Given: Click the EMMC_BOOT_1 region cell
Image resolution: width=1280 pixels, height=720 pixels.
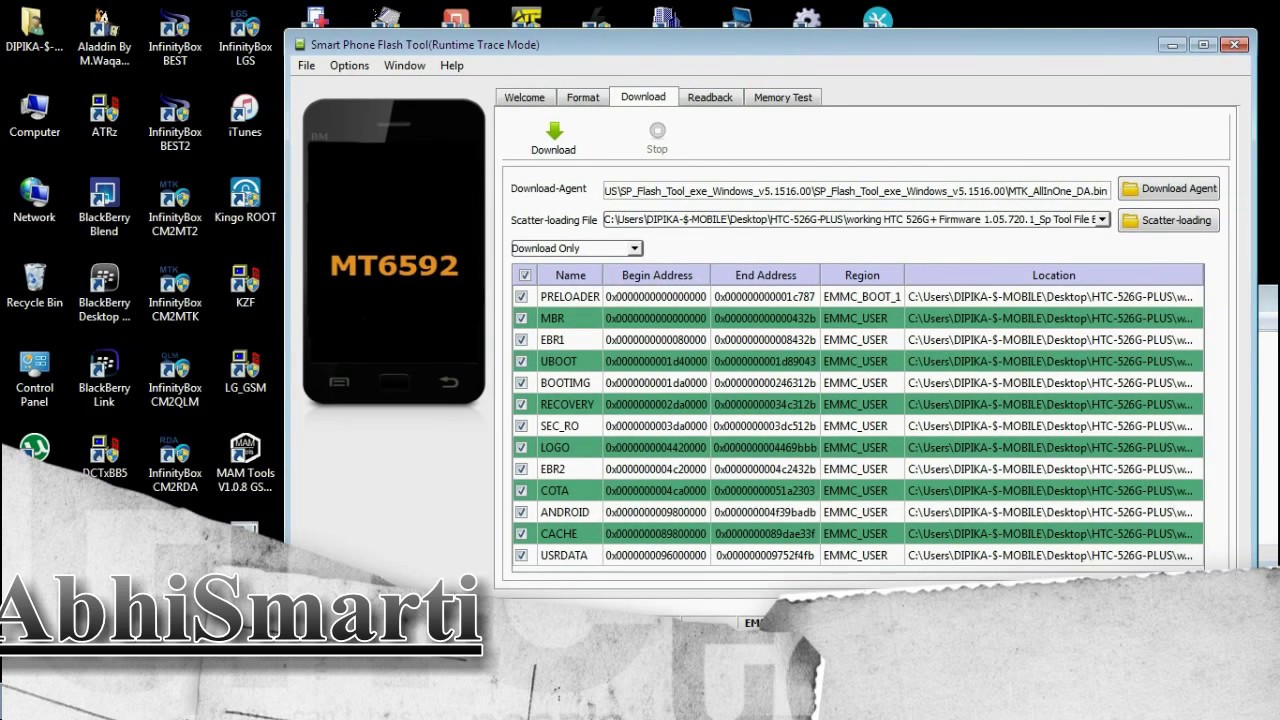Looking at the screenshot, I should [x=862, y=297].
